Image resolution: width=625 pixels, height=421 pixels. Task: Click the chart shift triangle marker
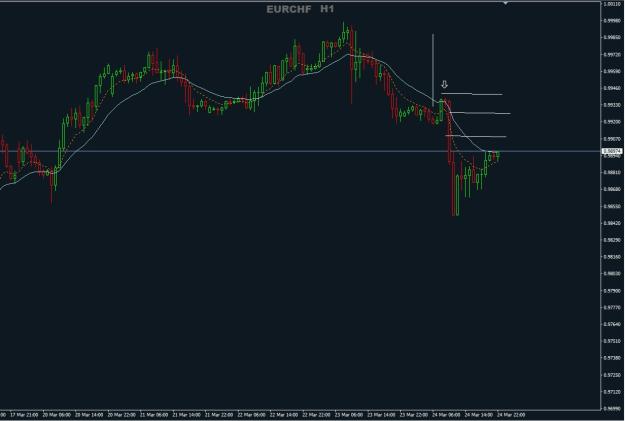coord(505,3)
